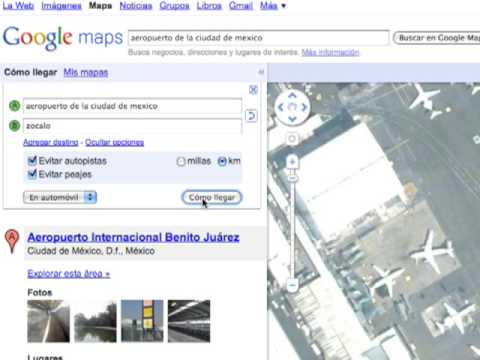Open Aeropuerto Internacional Benito Juárez result

[133, 237]
